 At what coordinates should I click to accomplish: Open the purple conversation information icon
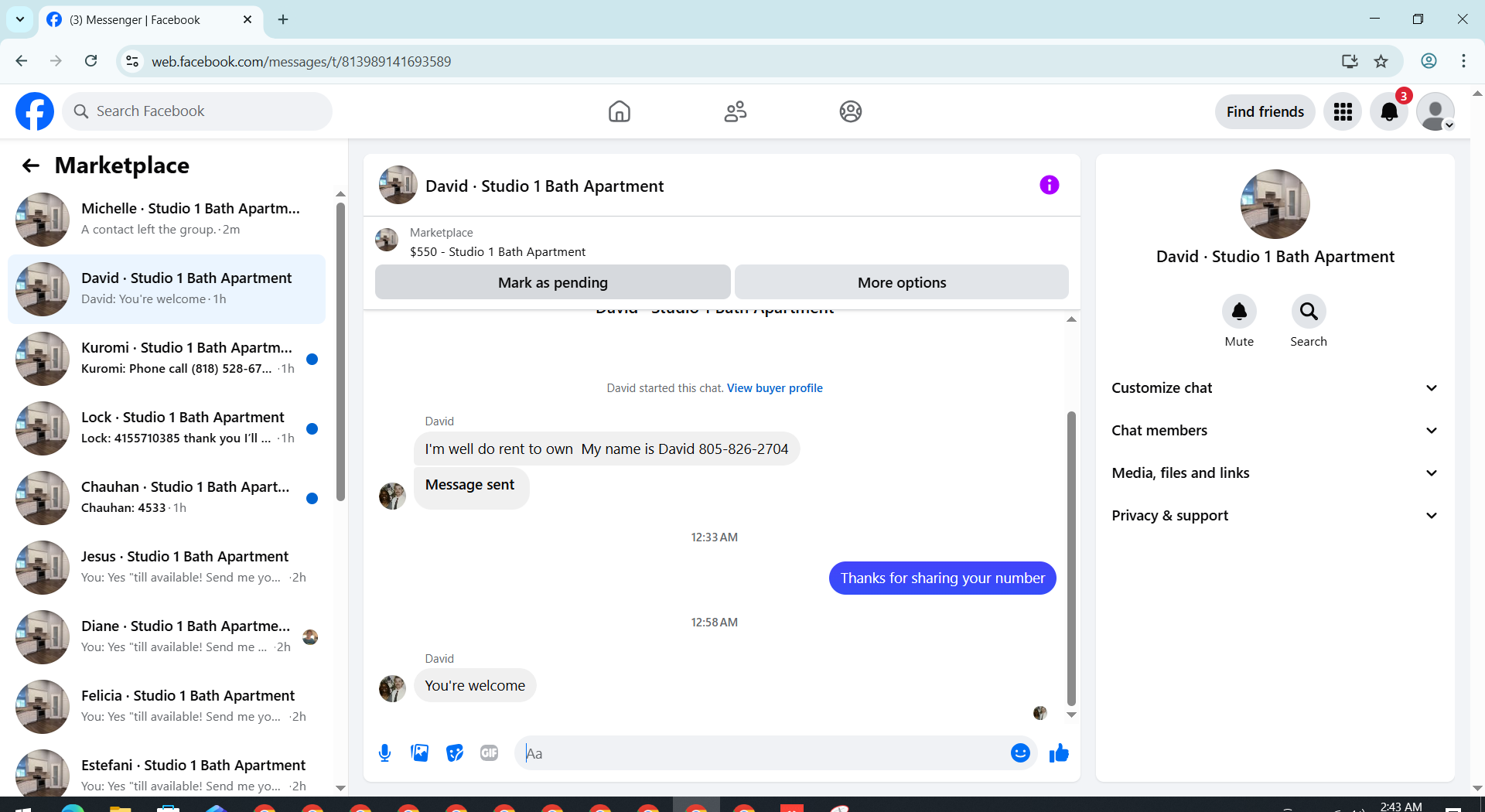(1049, 185)
